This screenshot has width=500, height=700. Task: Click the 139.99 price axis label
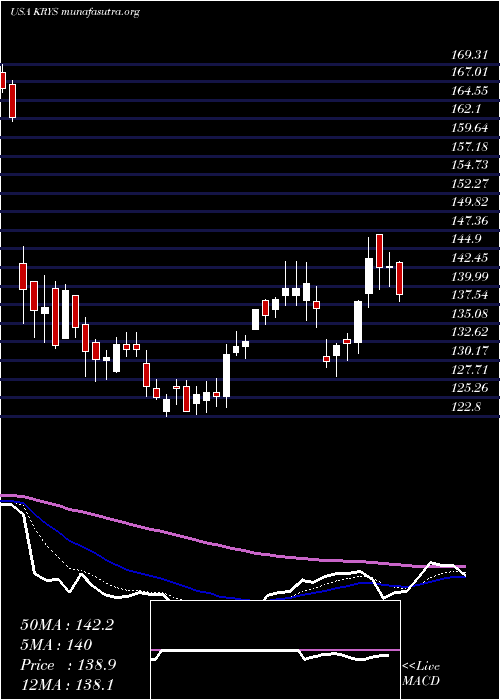470,277
